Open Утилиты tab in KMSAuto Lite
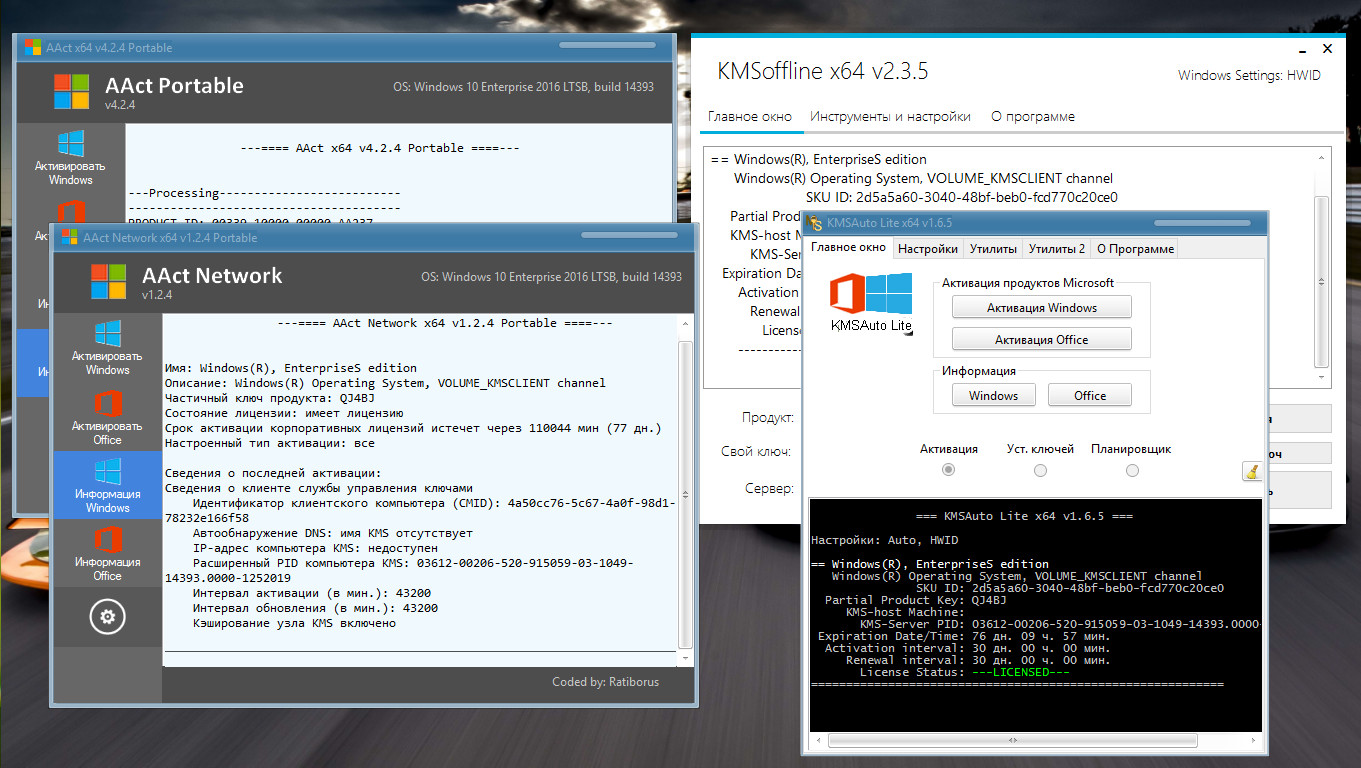This screenshot has width=1361, height=768. click(x=993, y=248)
